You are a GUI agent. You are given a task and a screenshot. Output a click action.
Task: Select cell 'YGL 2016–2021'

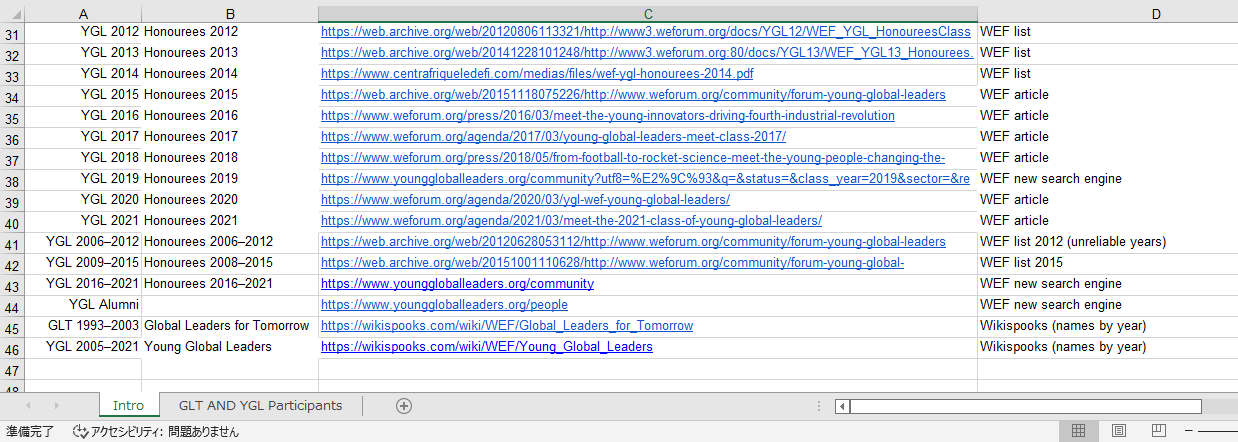tap(82, 284)
